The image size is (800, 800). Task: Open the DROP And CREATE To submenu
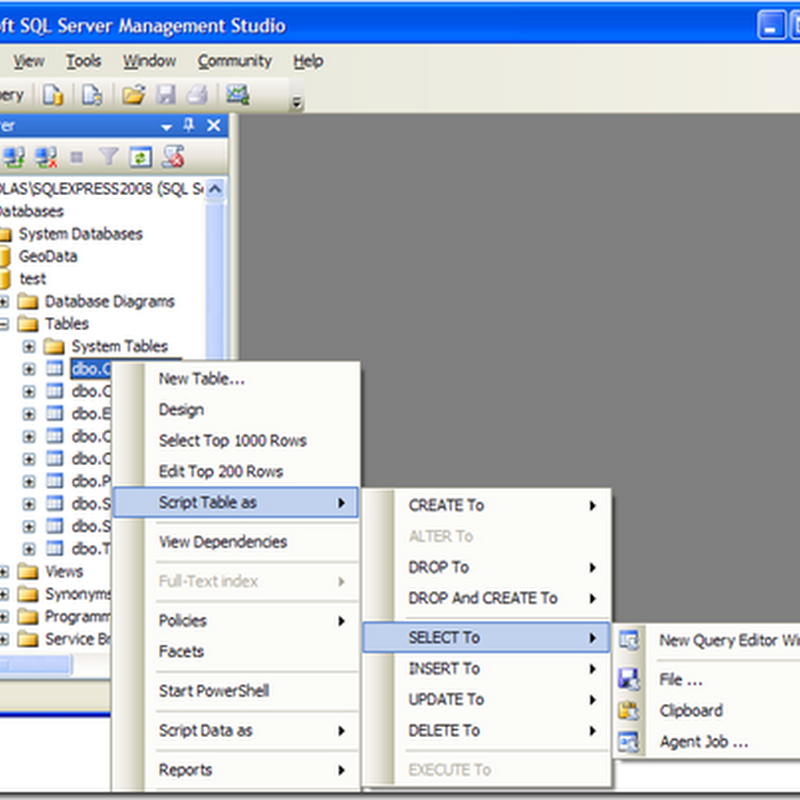point(486,598)
